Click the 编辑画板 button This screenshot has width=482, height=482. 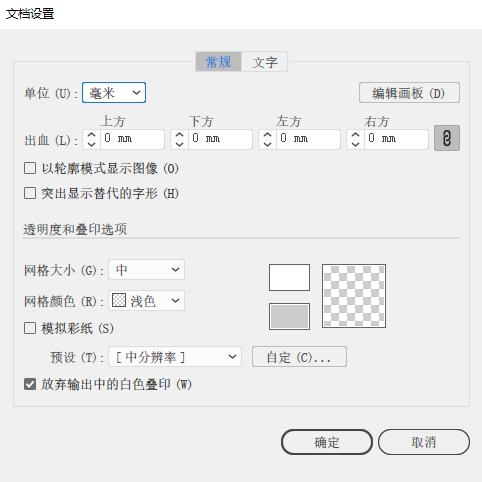click(x=409, y=93)
